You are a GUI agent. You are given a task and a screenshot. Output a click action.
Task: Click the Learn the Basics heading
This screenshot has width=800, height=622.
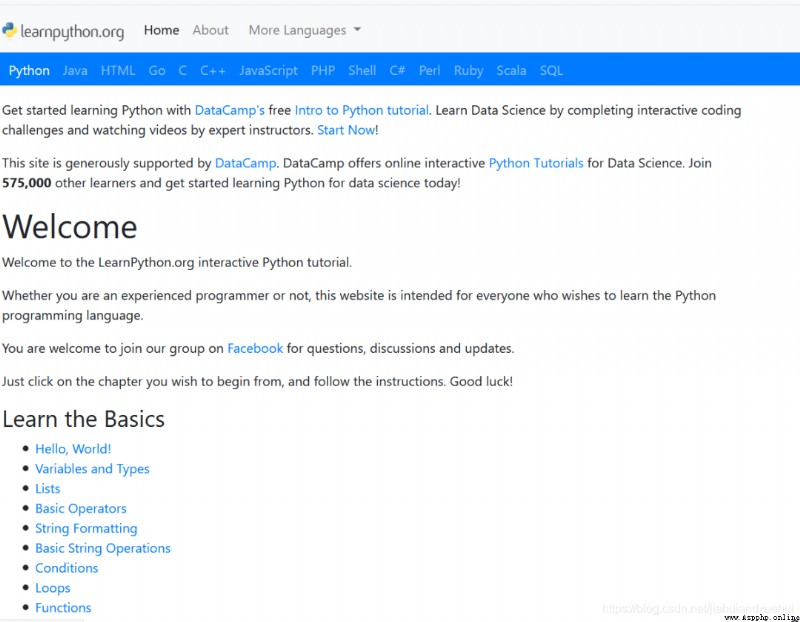(84, 419)
